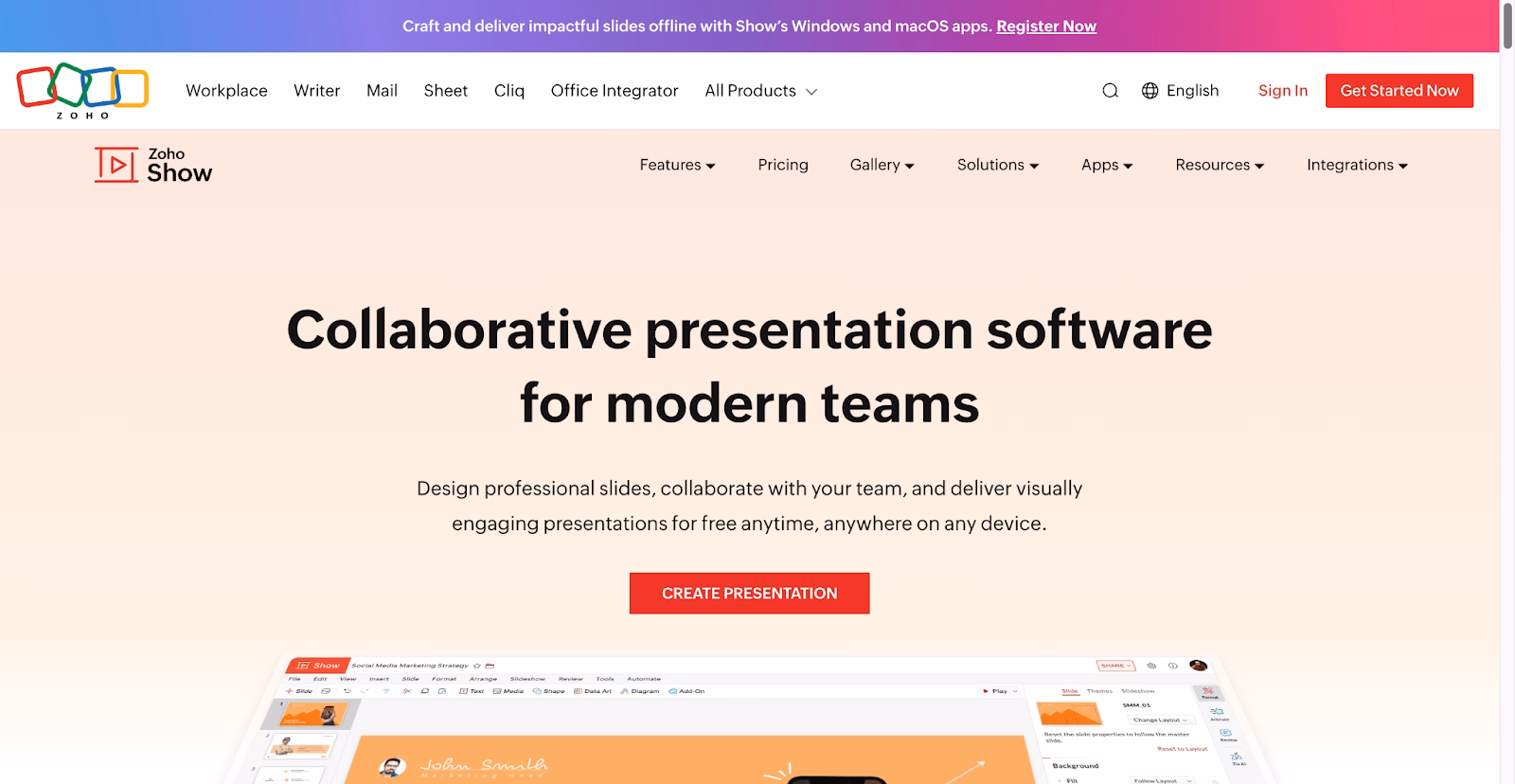
Task: Click Data Art in preview toolbar
Action: (593, 691)
